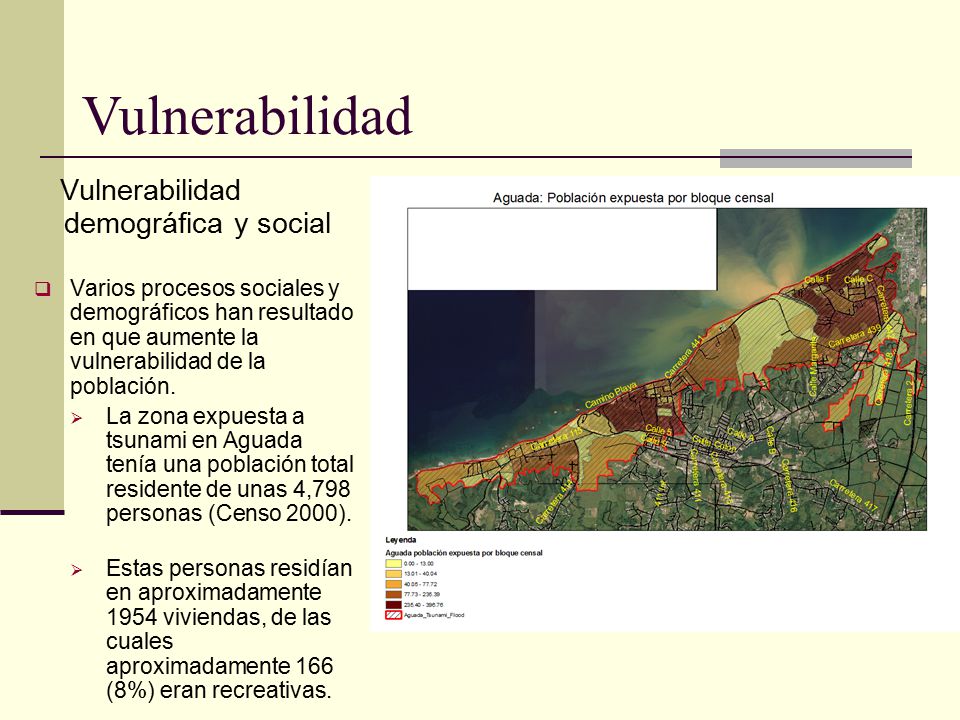Click legend subtitle 'Aguada población expuesta por bloque censal'

[x=463, y=553]
